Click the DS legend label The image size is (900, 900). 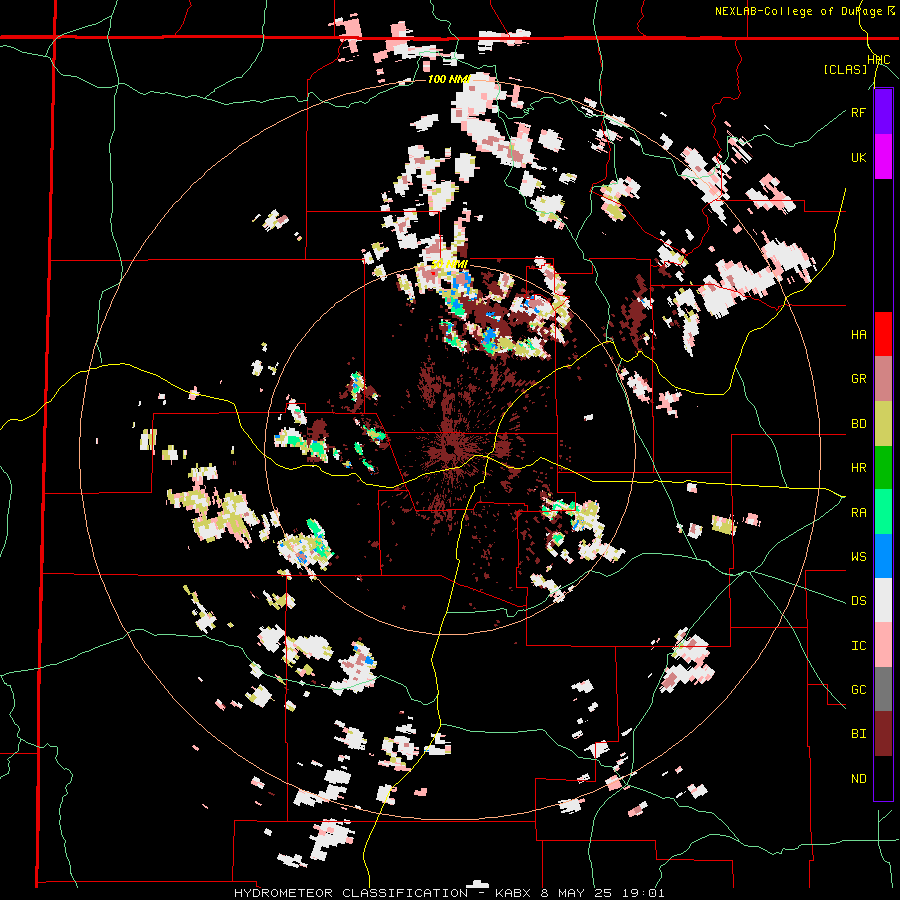(858, 601)
